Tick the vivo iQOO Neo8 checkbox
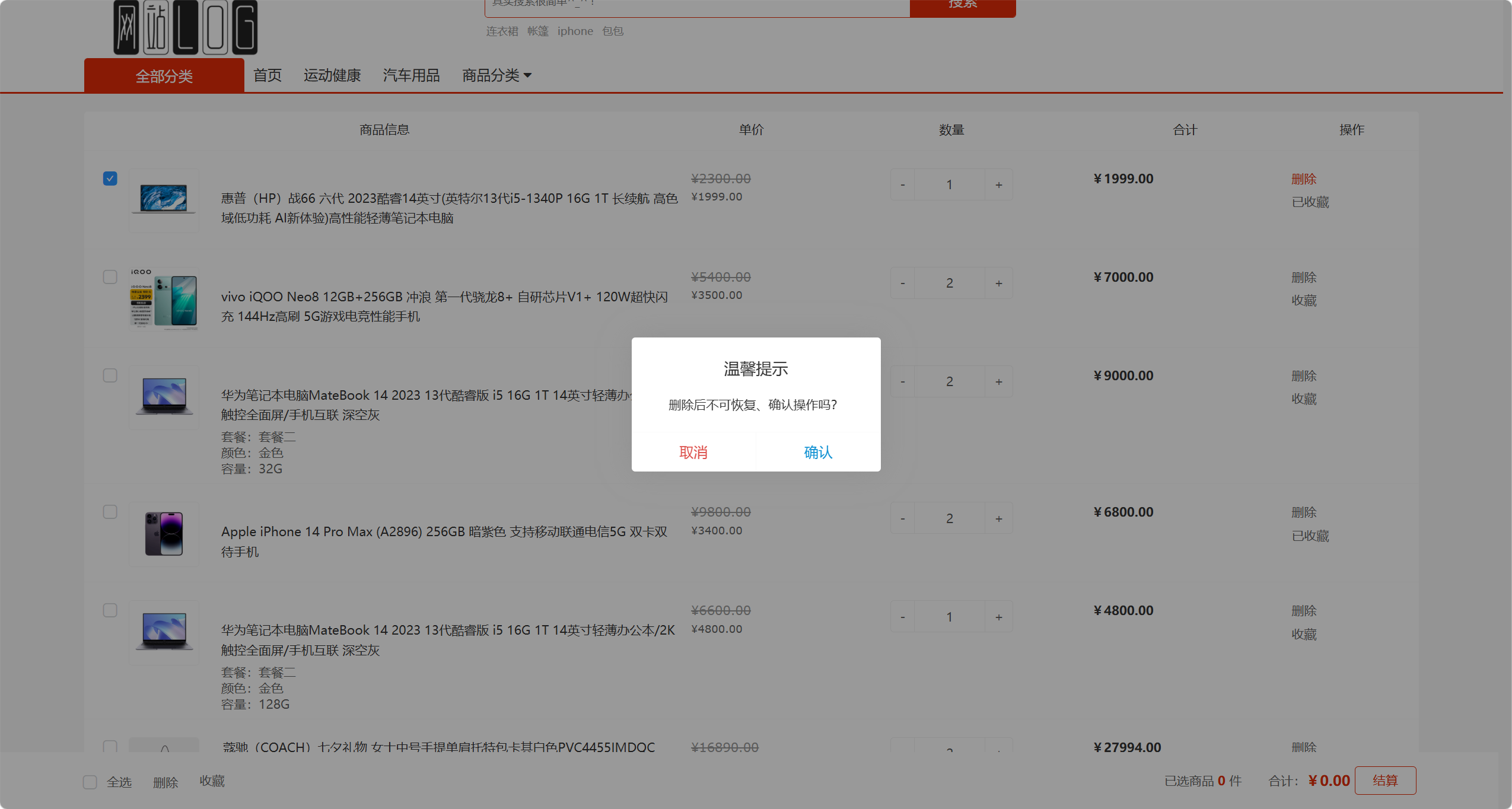 click(110, 277)
